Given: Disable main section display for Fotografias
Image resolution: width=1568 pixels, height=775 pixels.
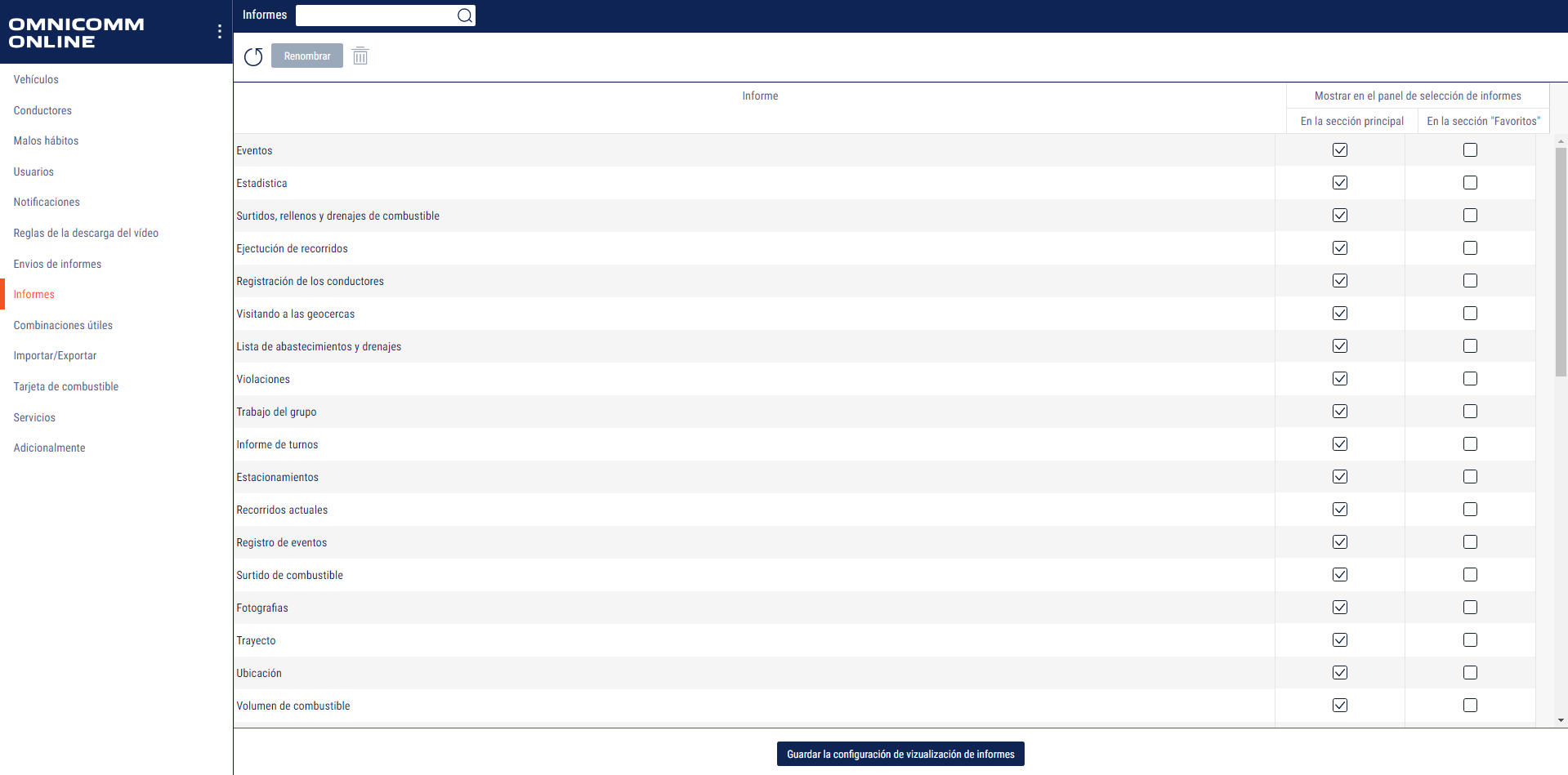Looking at the screenshot, I should [1339, 607].
